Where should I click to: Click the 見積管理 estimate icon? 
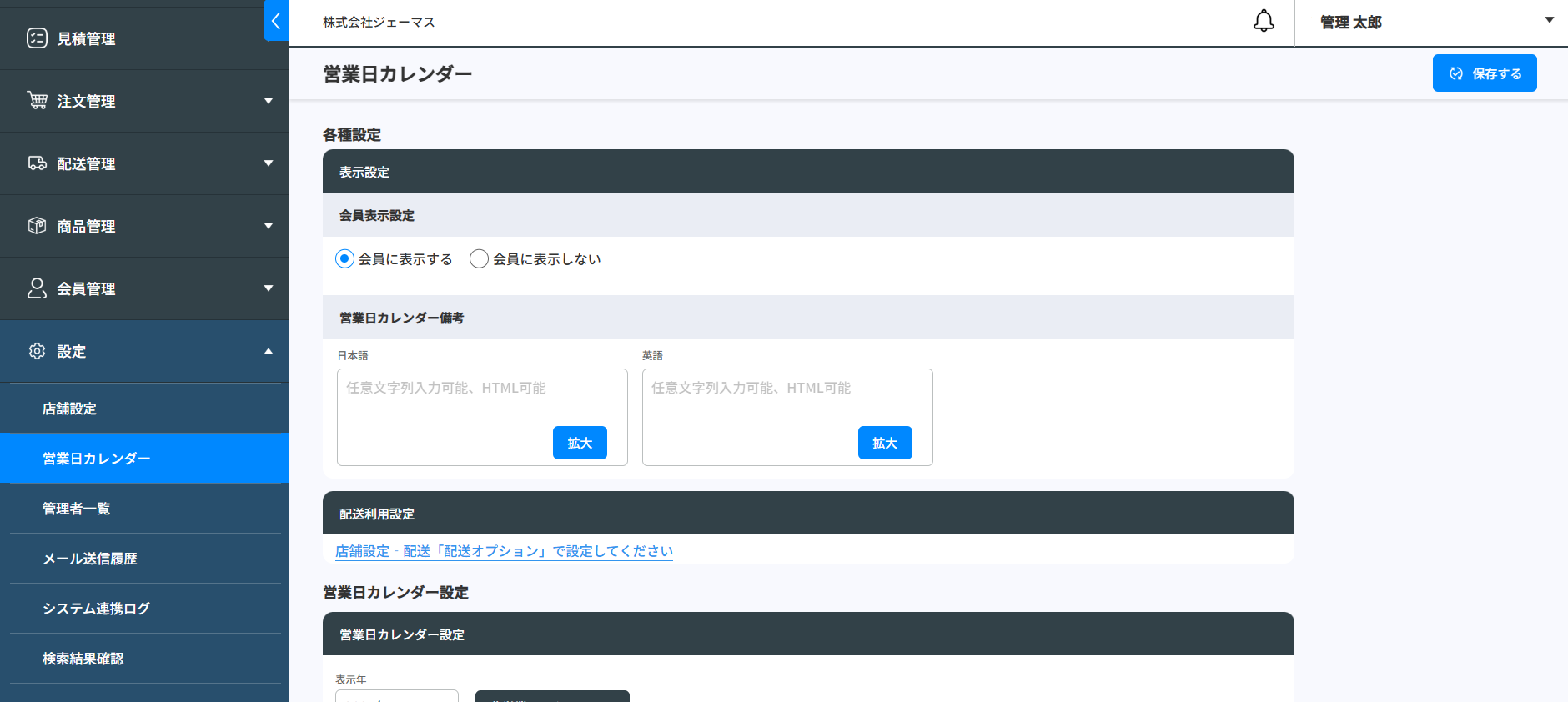tap(37, 38)
